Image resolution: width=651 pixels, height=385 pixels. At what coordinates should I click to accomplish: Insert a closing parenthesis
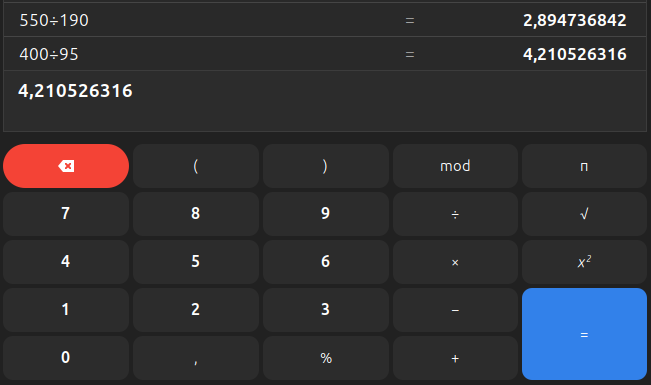(x=326, y=166)
